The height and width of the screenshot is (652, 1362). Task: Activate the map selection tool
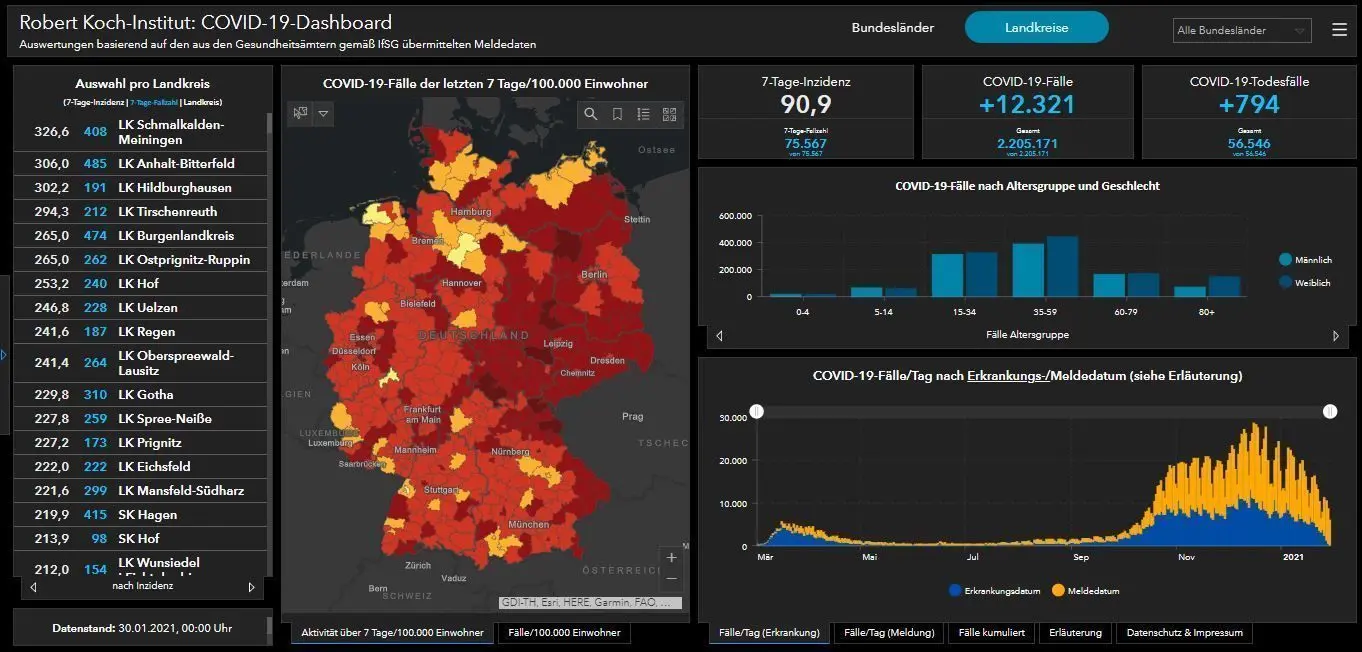[300, 114]
